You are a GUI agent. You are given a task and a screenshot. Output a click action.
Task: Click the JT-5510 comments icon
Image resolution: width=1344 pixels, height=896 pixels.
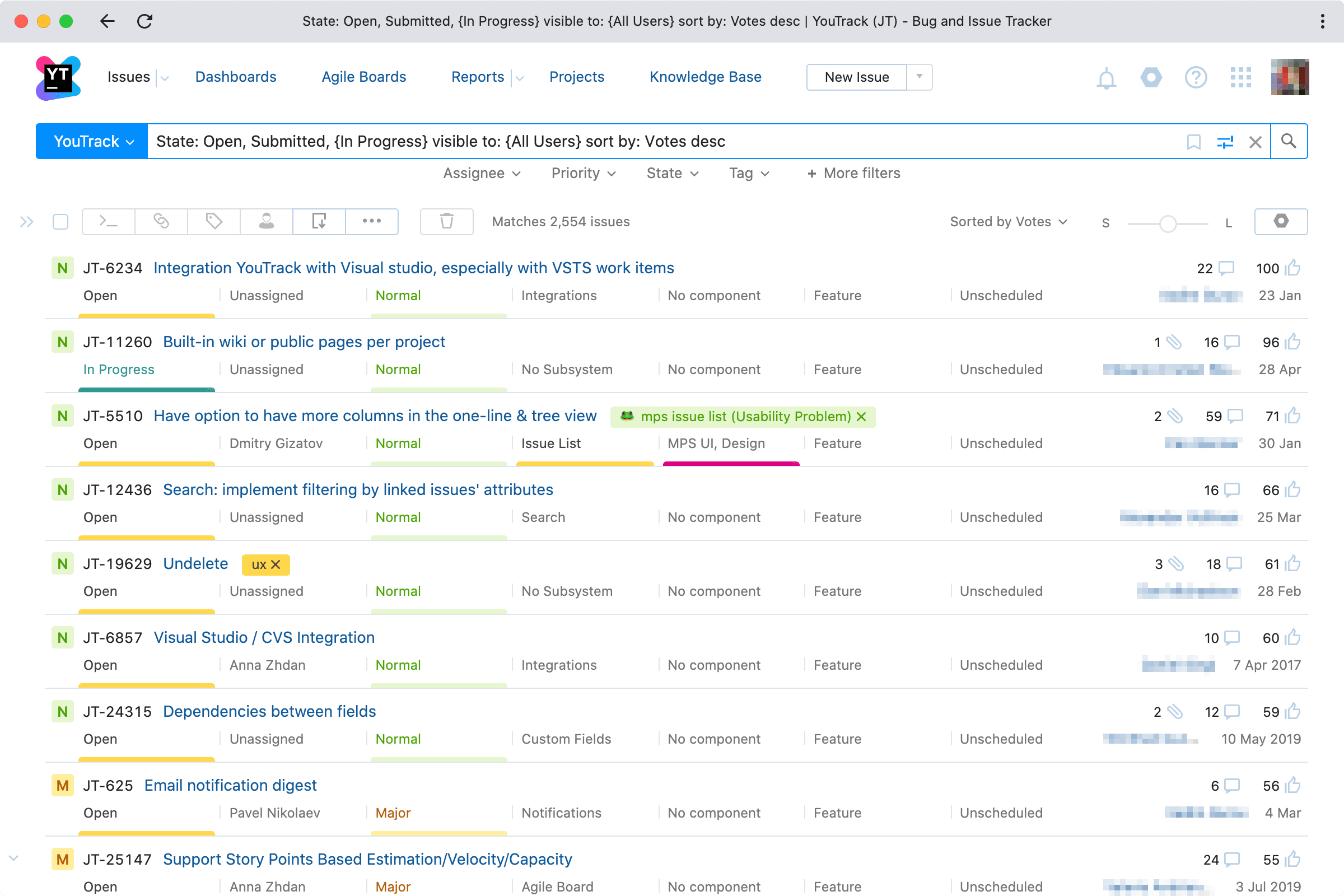(1235, 416)
